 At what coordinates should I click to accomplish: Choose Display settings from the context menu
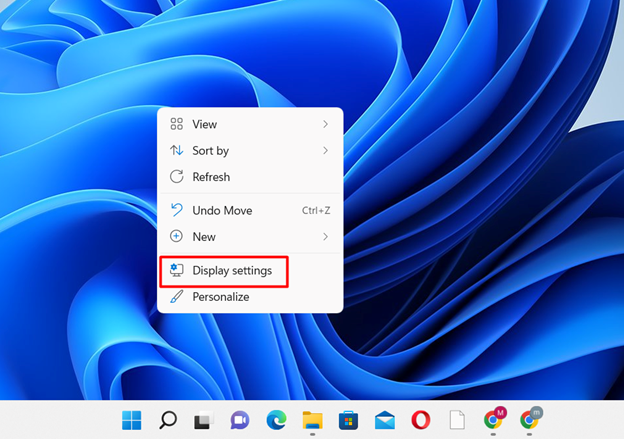[231, 271]
